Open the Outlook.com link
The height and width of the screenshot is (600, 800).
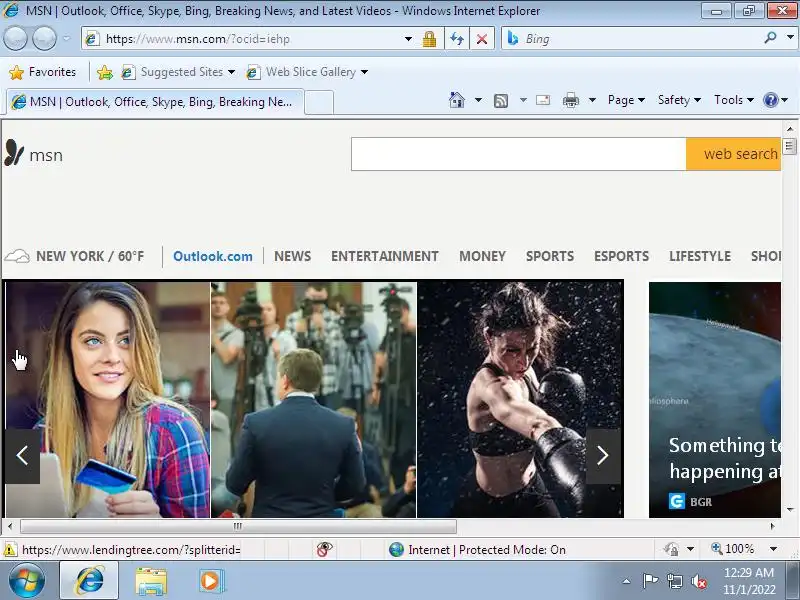click(213, 256)
